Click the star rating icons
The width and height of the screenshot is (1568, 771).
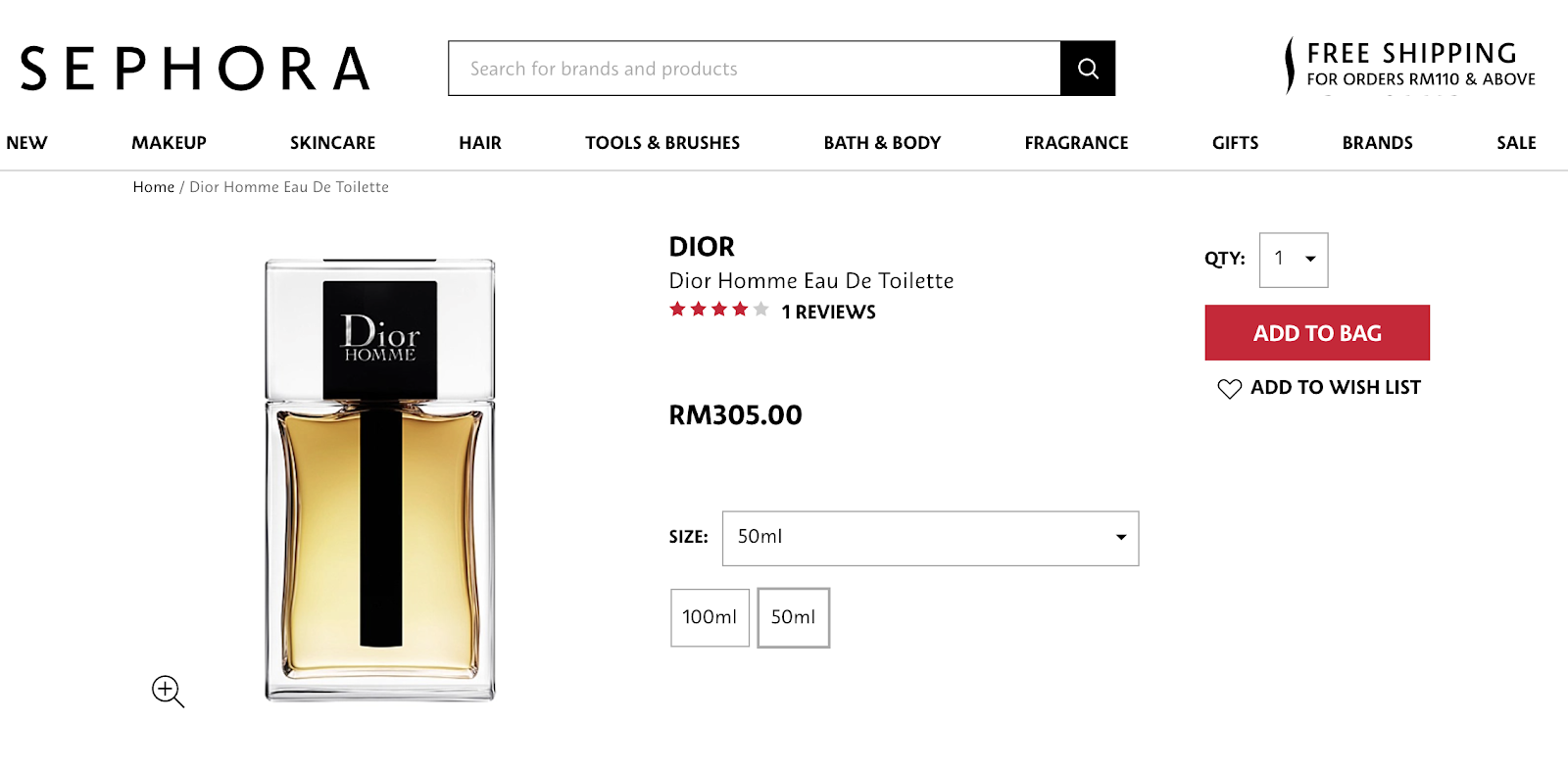(718, 310)
